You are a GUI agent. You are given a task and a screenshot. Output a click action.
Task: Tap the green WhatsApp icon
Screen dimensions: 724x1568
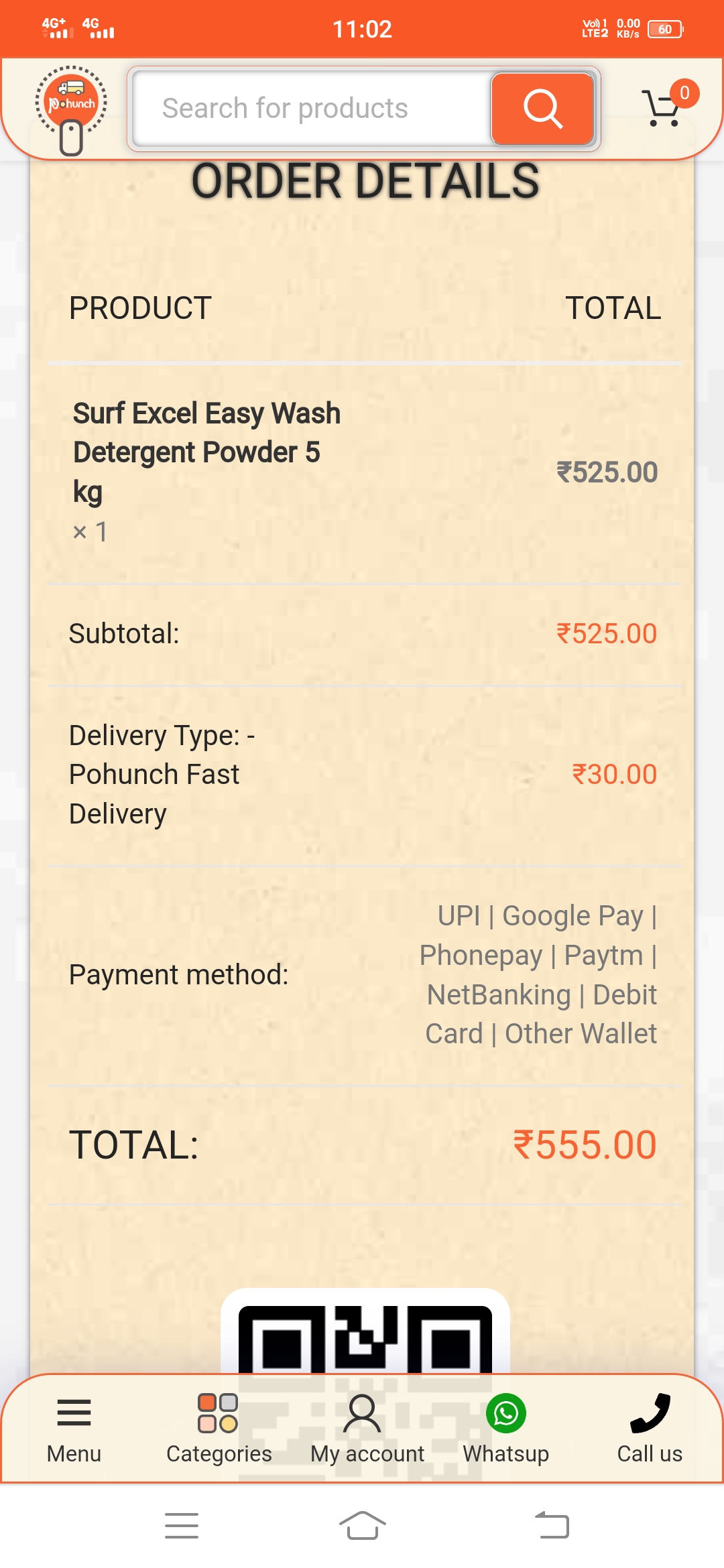click(506, 1413)
